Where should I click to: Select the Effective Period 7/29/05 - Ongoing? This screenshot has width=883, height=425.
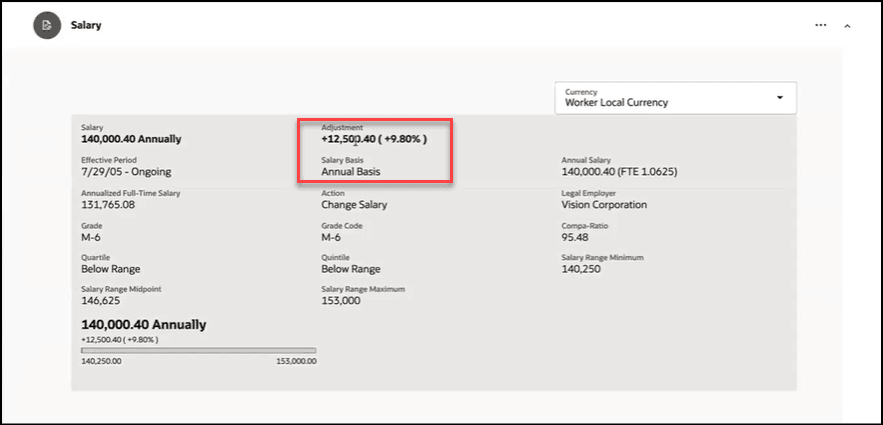pyautogui.click(x=126, y=172)
